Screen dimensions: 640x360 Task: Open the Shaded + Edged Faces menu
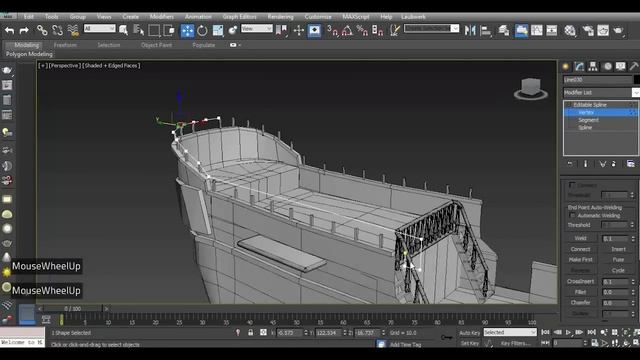[111, 65]
